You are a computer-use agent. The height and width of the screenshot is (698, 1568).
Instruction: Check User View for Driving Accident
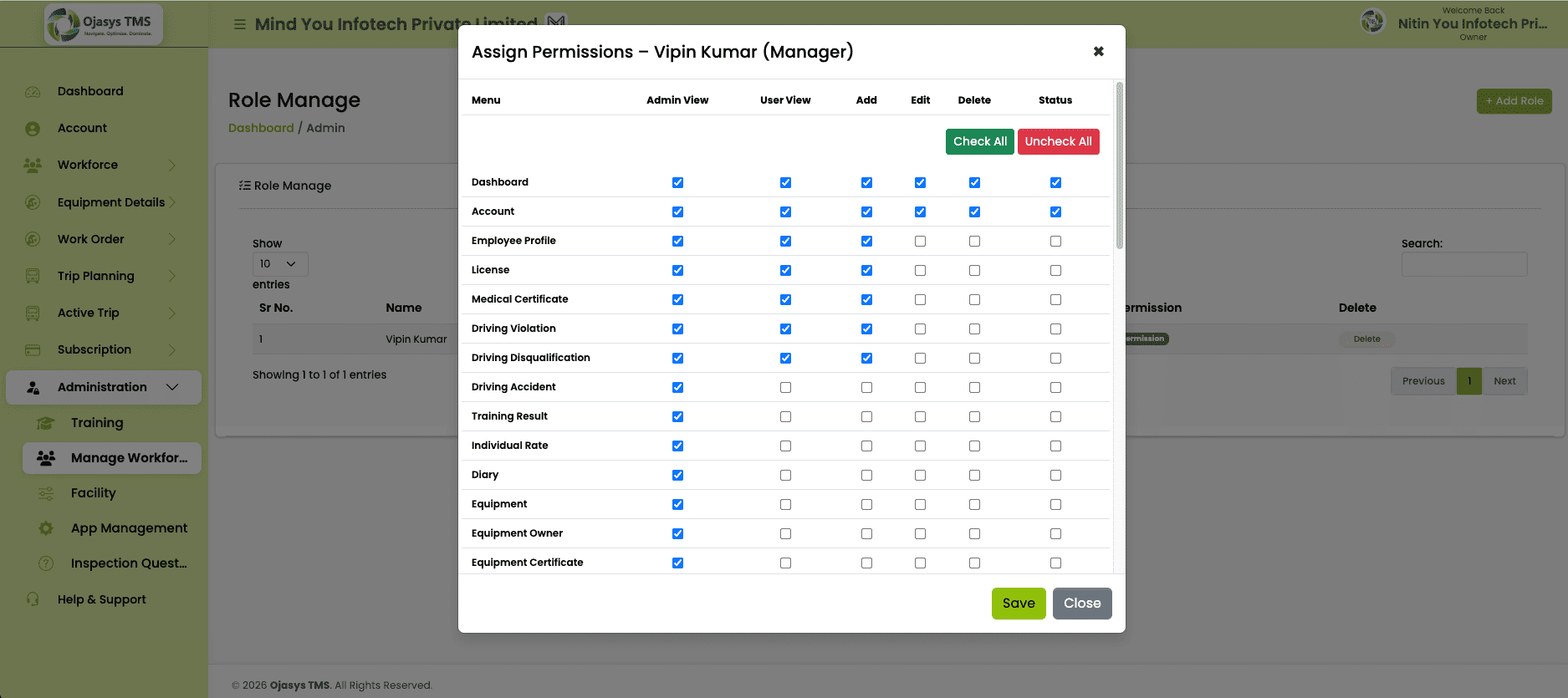(x=785, y=387)
